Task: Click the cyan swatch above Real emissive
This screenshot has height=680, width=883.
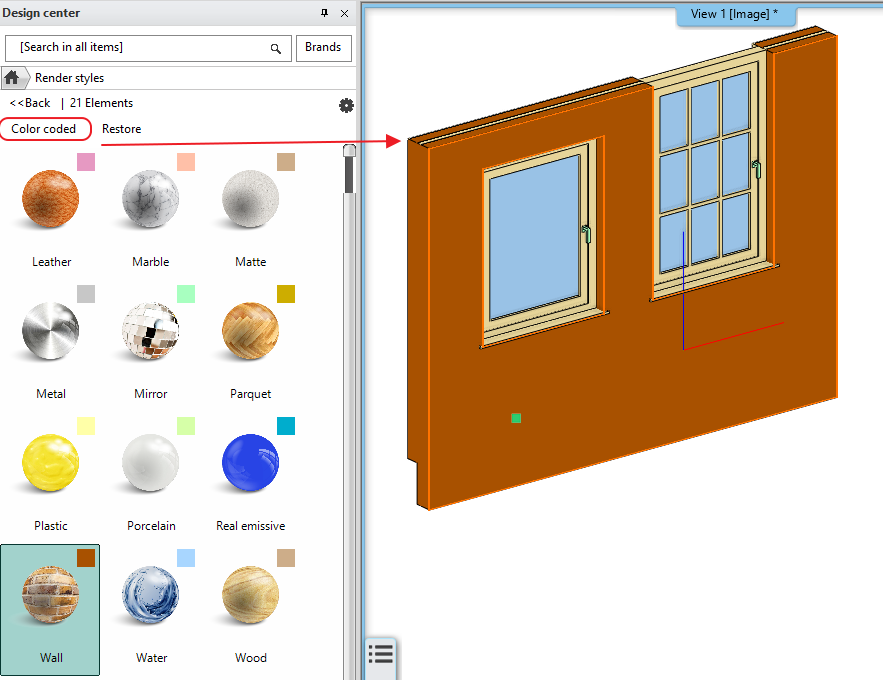Action: [x=286, y=426]
